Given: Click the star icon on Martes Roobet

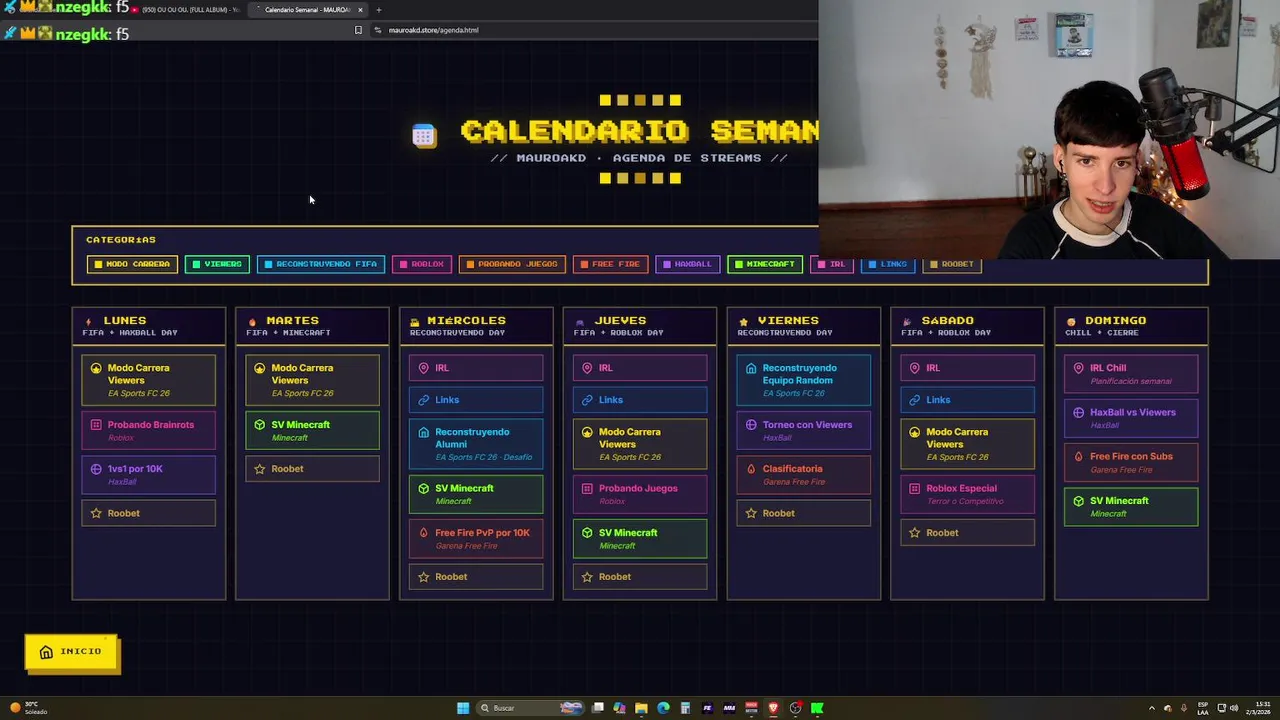Looking at the screenshot, I should pyautogui.click(x=260, y=469).
